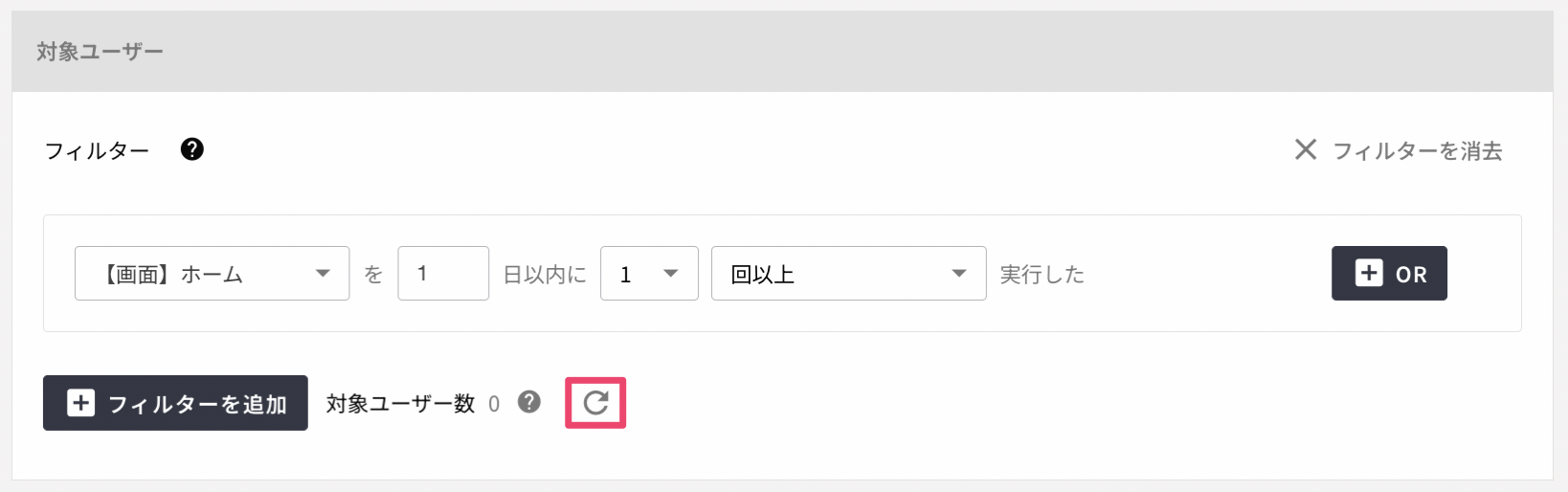This screenshot has width=1568, height=492.
Task: Open the count dropdown showing 1
Action: 649,274
